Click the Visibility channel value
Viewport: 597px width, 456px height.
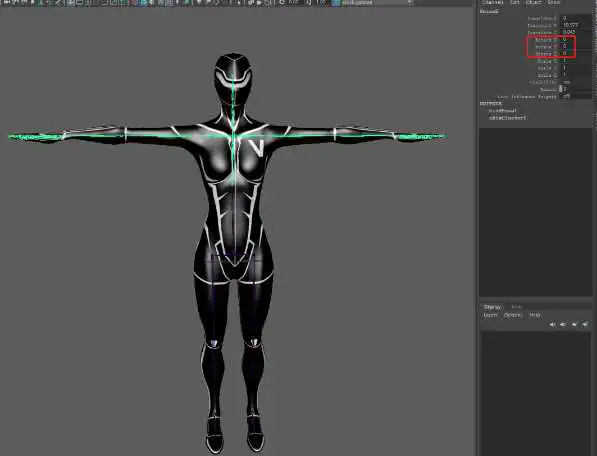pos(575,82)
